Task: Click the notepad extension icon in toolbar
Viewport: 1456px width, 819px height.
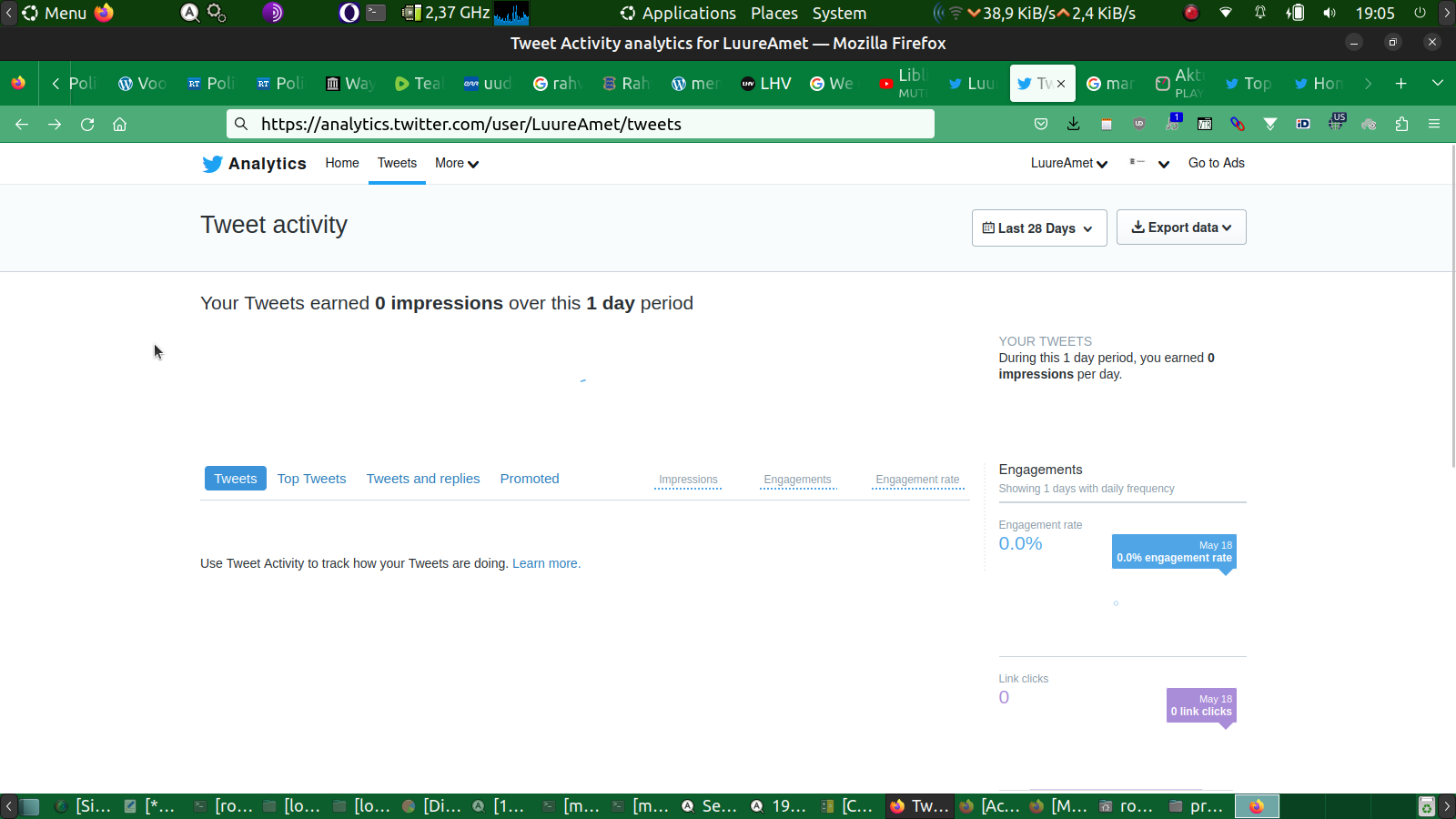Action: click(1107, 124)
